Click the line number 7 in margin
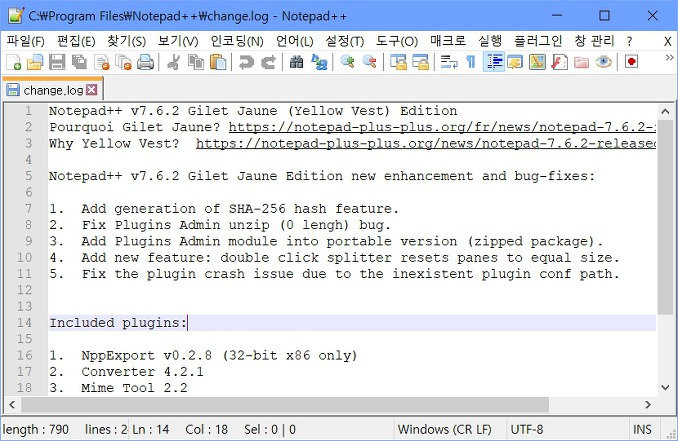Screen dimensions: 678x441 29,208
